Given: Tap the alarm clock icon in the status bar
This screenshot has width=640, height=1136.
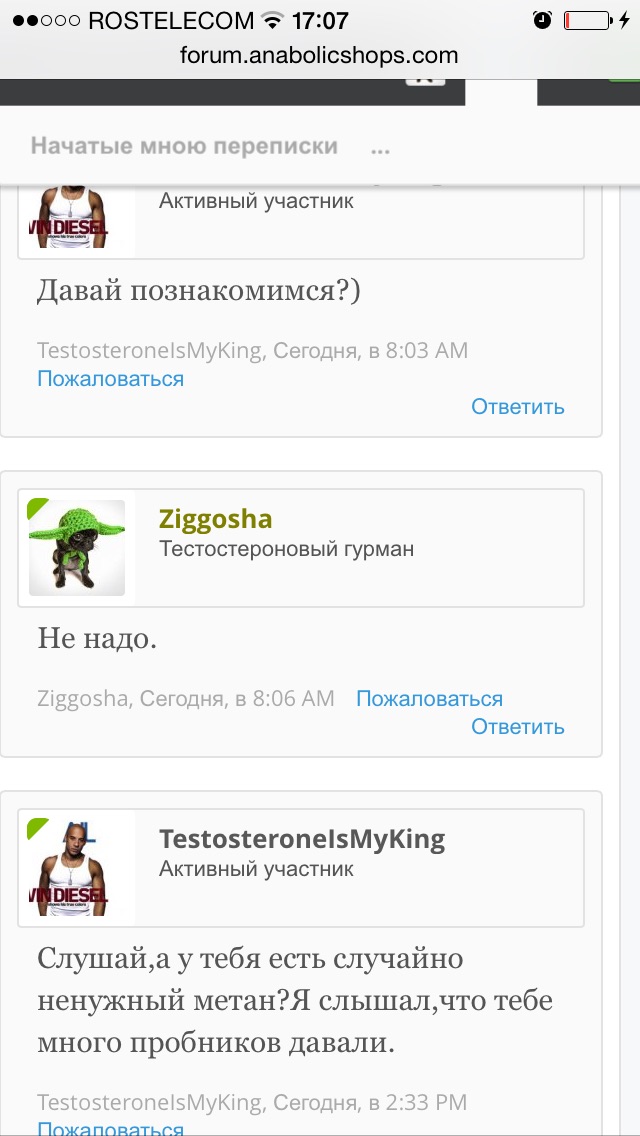Looking at the screenshot, I should (x=541, y=17).
